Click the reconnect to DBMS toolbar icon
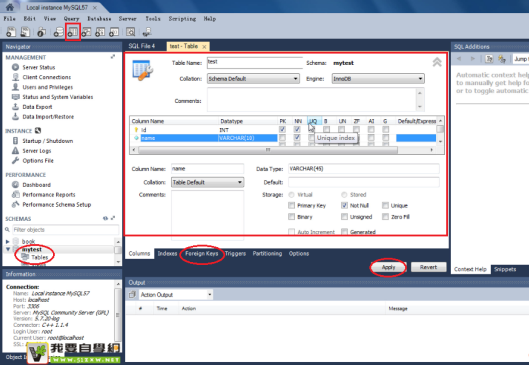 pyautogui.click(x=147, y=32)
